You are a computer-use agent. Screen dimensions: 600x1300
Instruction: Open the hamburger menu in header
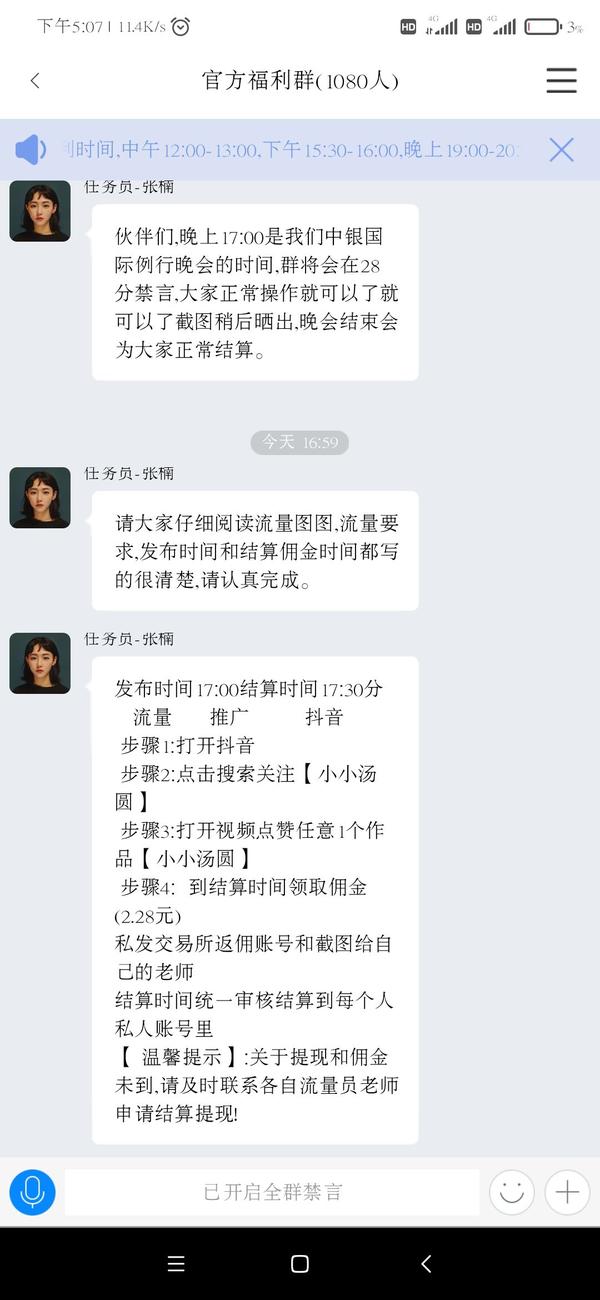coord(561,81)
